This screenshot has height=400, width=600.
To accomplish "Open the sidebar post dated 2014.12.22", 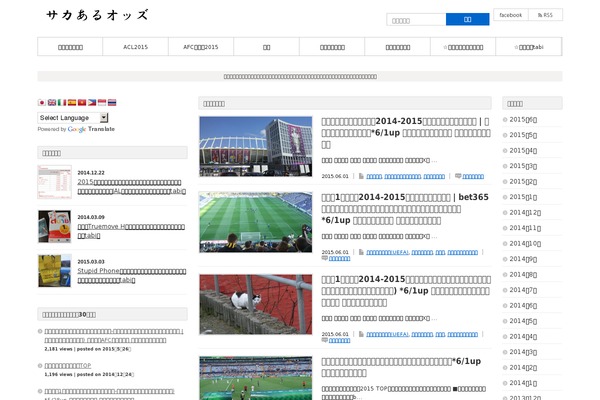I will coord(132,187).
